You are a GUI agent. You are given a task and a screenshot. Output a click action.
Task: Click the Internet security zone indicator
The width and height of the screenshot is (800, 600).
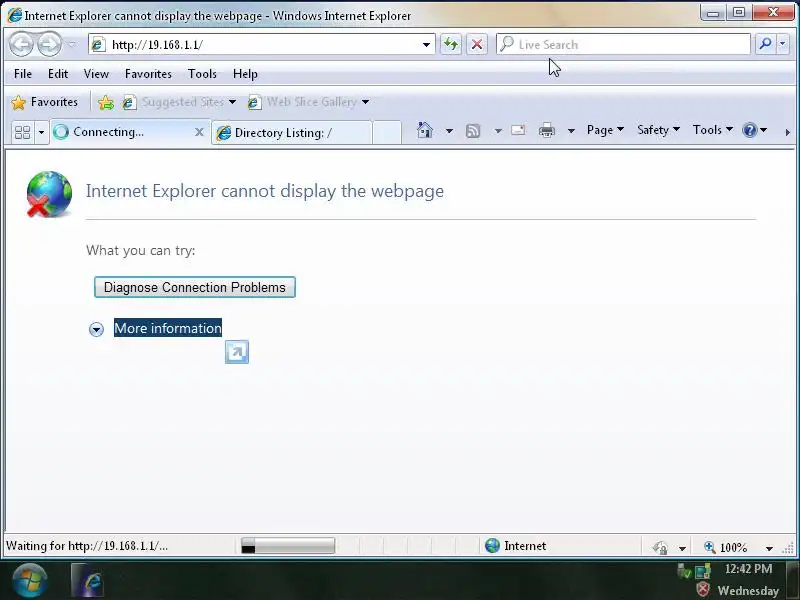point(515,546)
